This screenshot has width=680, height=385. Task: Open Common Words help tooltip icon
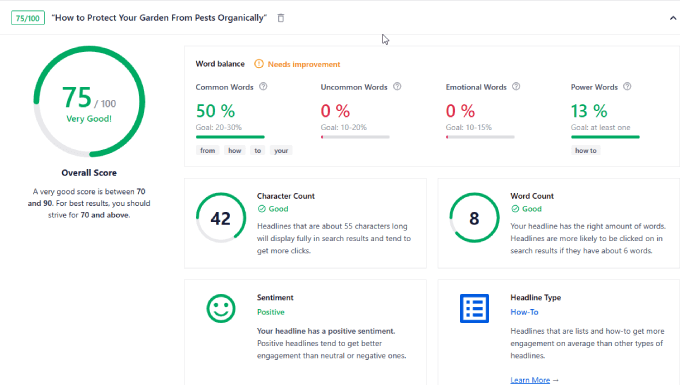(x=263, y=87)
